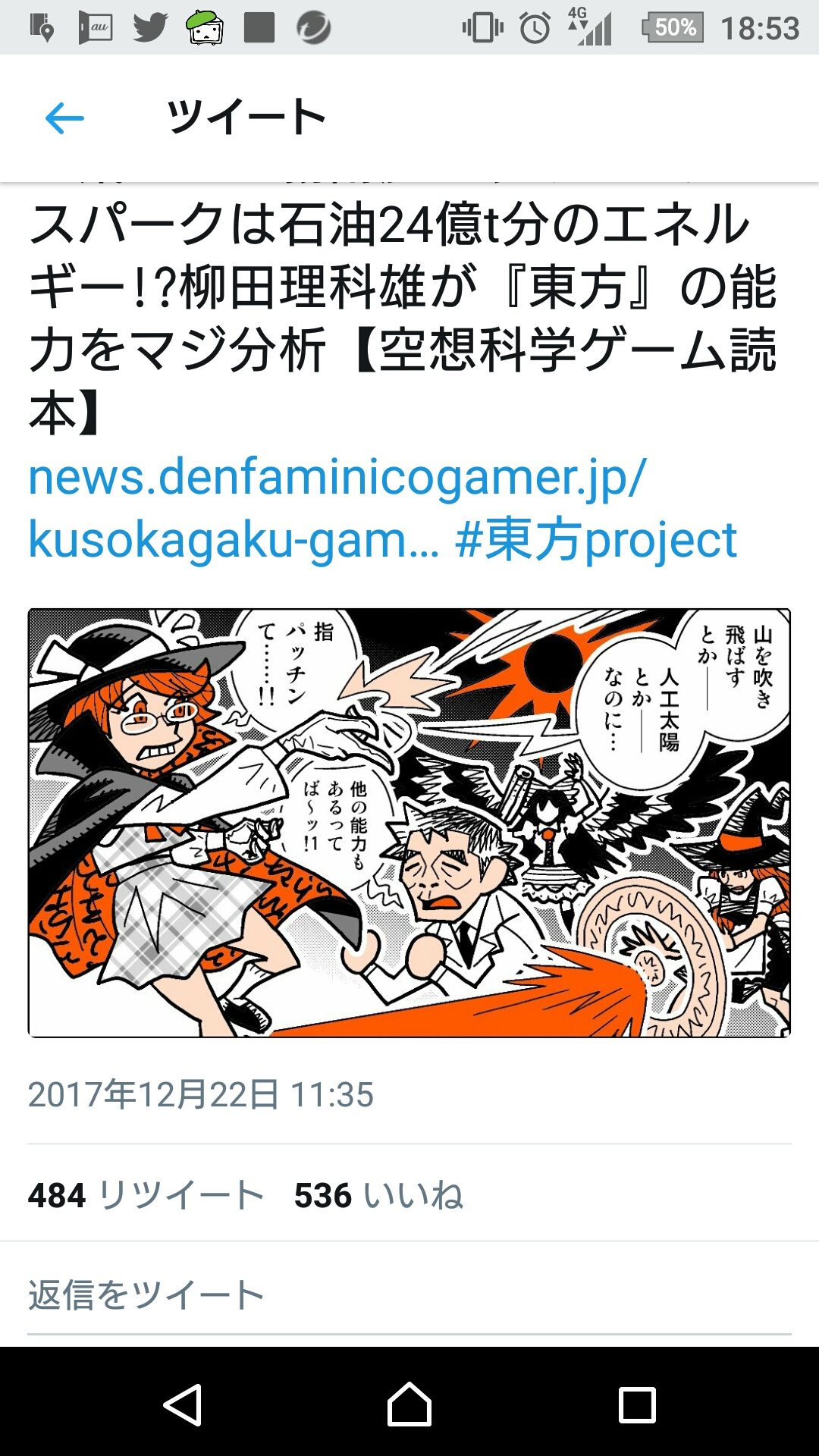Tap the round grey swirl notification icon

pos(313,28)
